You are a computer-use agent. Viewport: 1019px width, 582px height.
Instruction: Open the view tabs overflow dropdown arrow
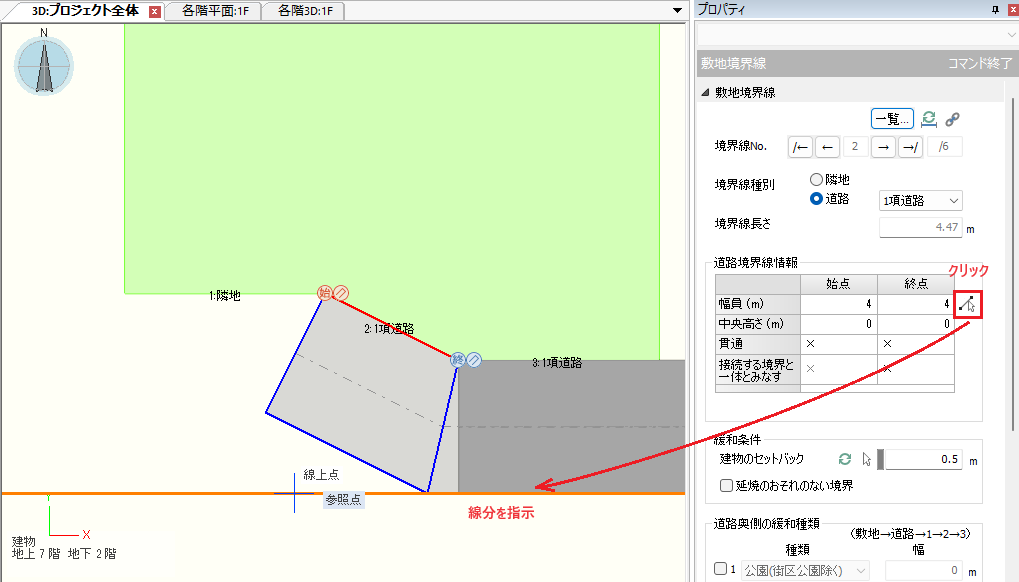tap(678, 11)
